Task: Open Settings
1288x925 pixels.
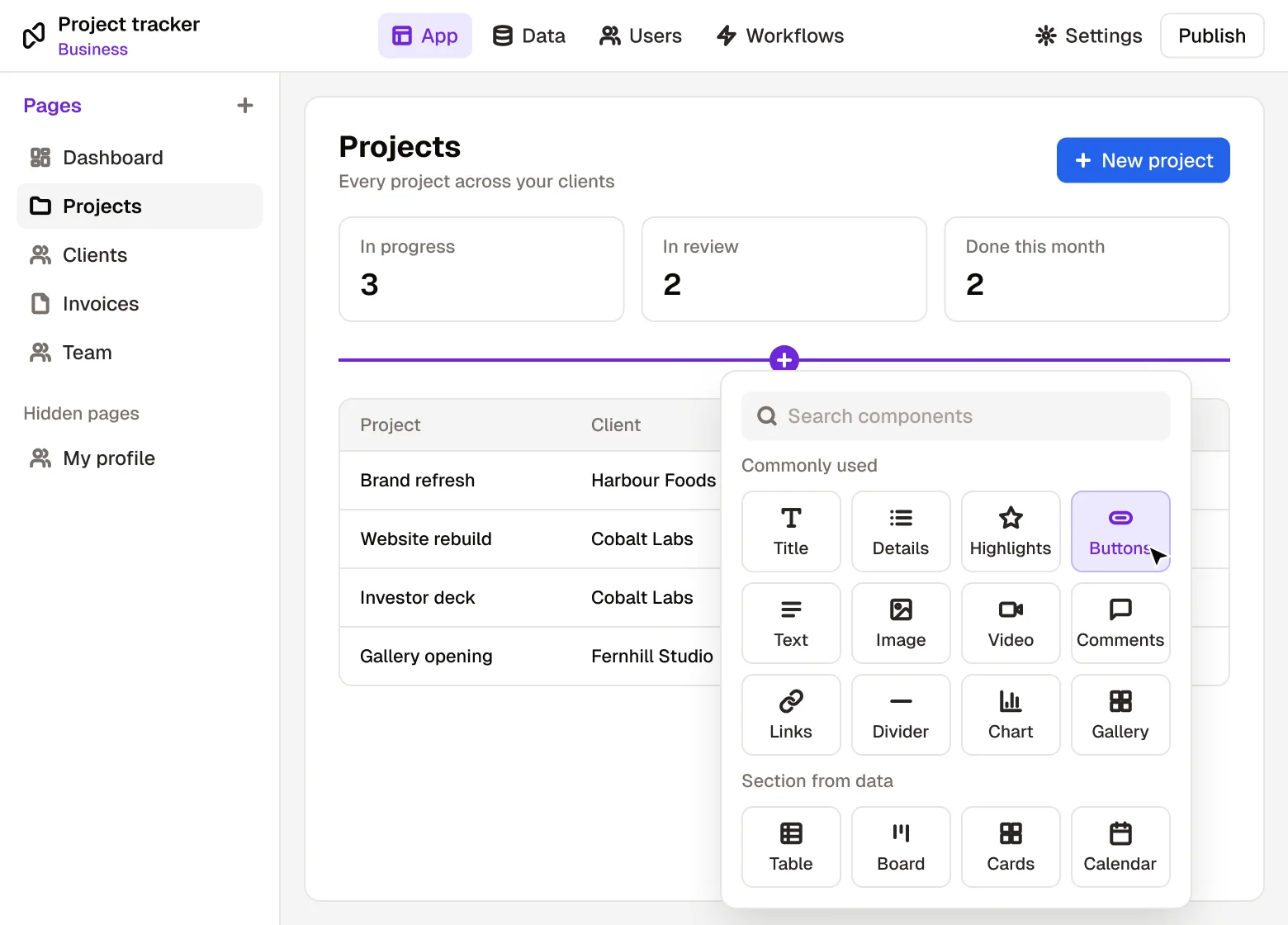Action: pos(1089,36)
